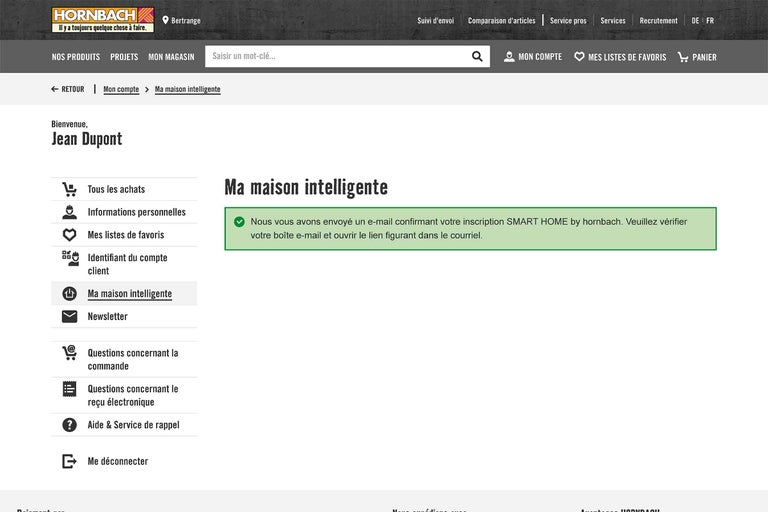Click the heart icon for favorites lists
The height and width of the screenshot is (512, 768).
pos(579,57)
